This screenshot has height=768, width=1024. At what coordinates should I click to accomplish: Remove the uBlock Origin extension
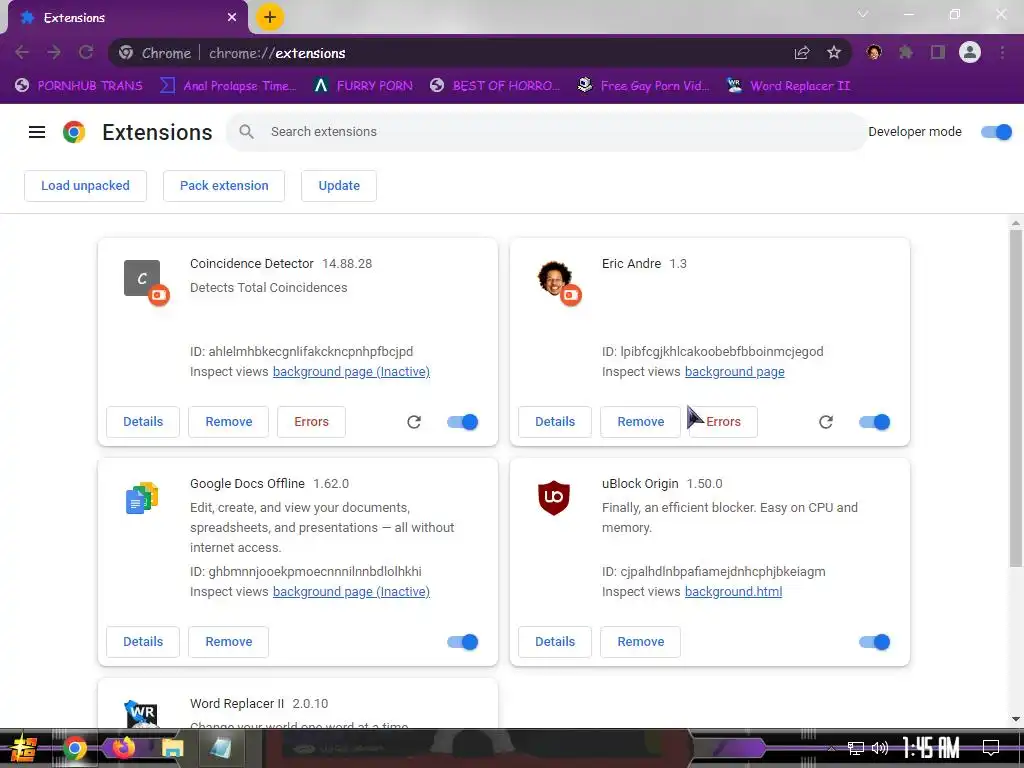point(641,642)
